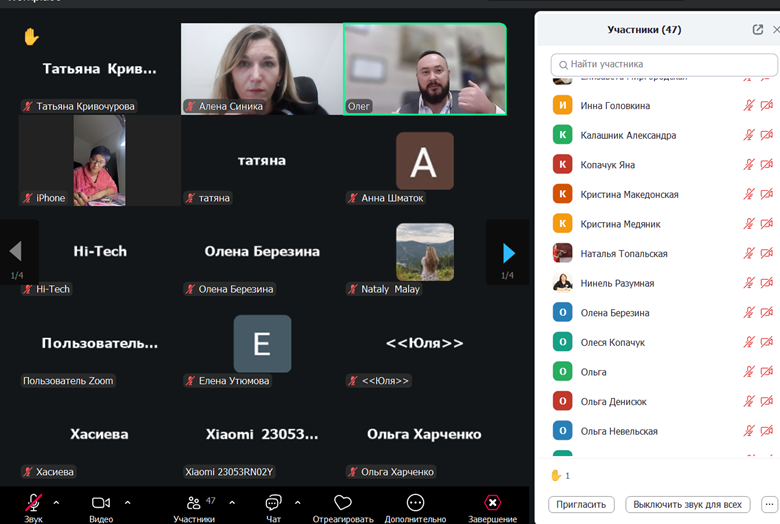780x524 pixels.
Task: Toggle the camera icon beside Ольга Денисюк
Action: pos(767,402)
